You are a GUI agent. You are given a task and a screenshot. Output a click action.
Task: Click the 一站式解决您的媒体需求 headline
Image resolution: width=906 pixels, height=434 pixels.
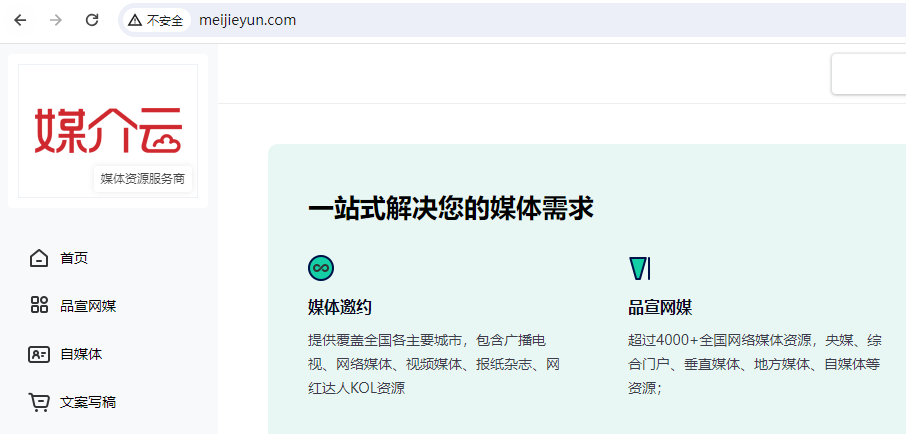[x=451, y=208]
